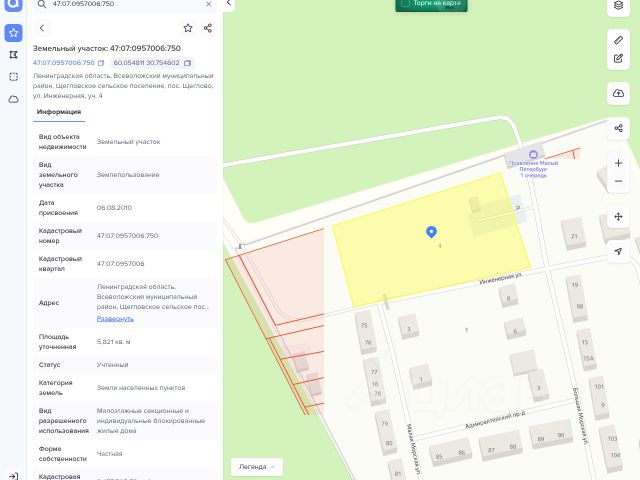
Task: Click the Развернуть address link
Action: (115, 319)
